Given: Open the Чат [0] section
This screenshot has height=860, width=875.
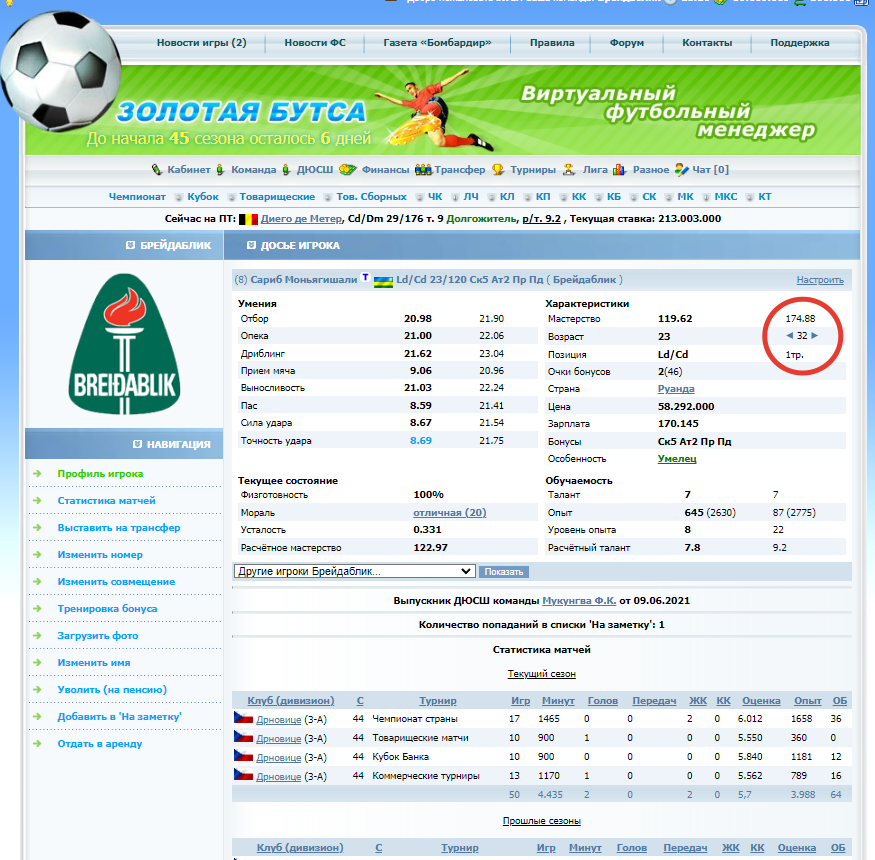Looking at the screenshot, I should (x=708, y=170).
